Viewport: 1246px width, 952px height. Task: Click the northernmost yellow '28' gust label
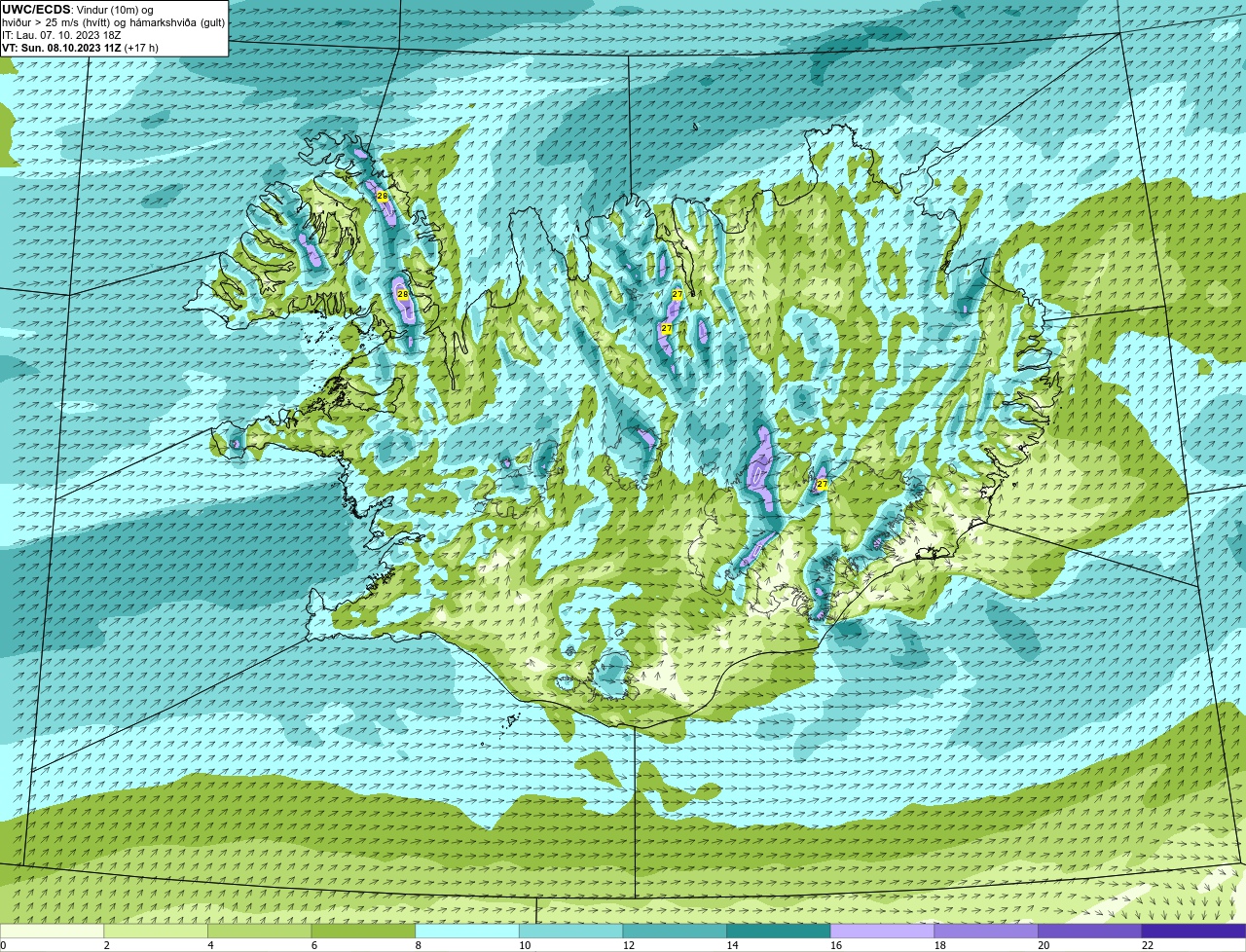pos(383,197)
